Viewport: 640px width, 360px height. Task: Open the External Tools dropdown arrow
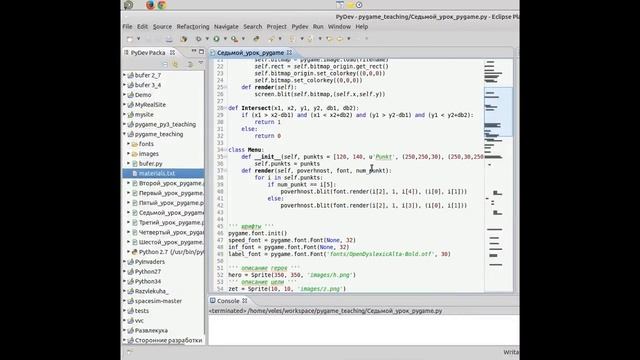coord(243,39)
